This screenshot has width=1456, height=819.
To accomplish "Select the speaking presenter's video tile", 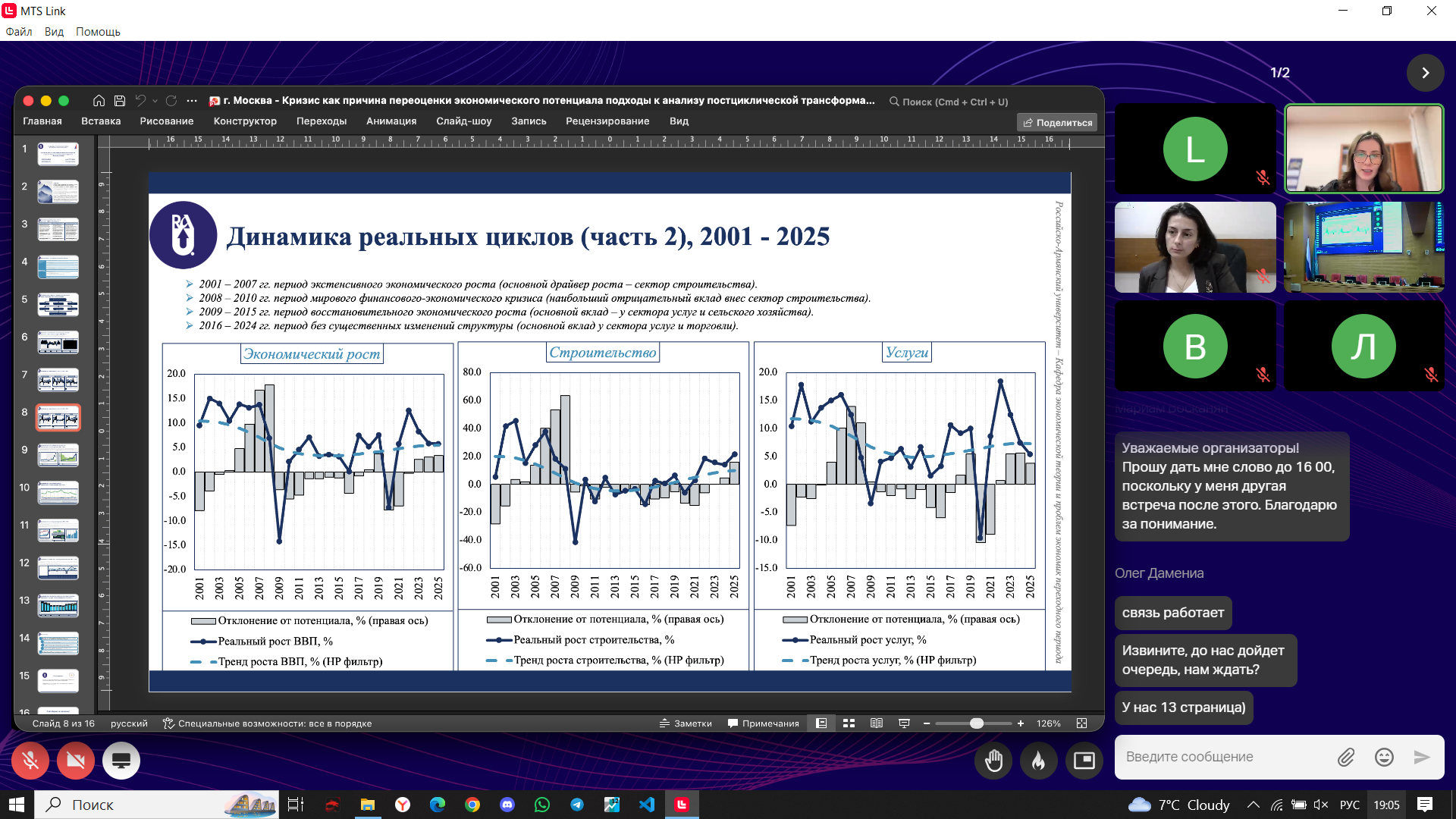I will 1363,149.
